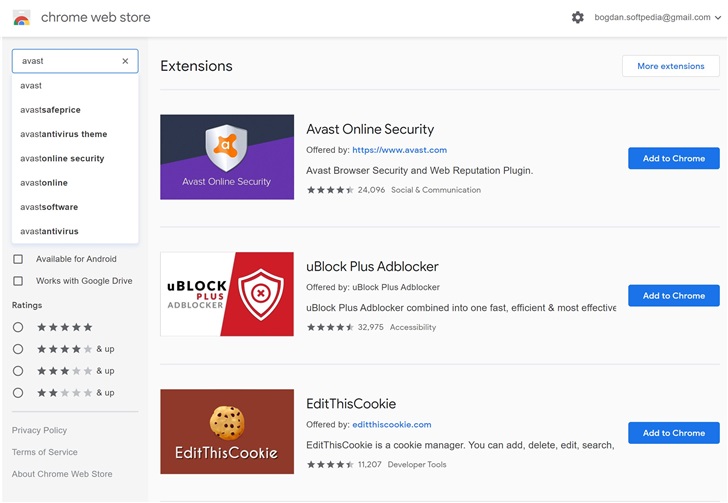Open EditThisCookie cookie thumbnail
The width and height of the screenshot is (728, 503).
(x=227, y=431)
